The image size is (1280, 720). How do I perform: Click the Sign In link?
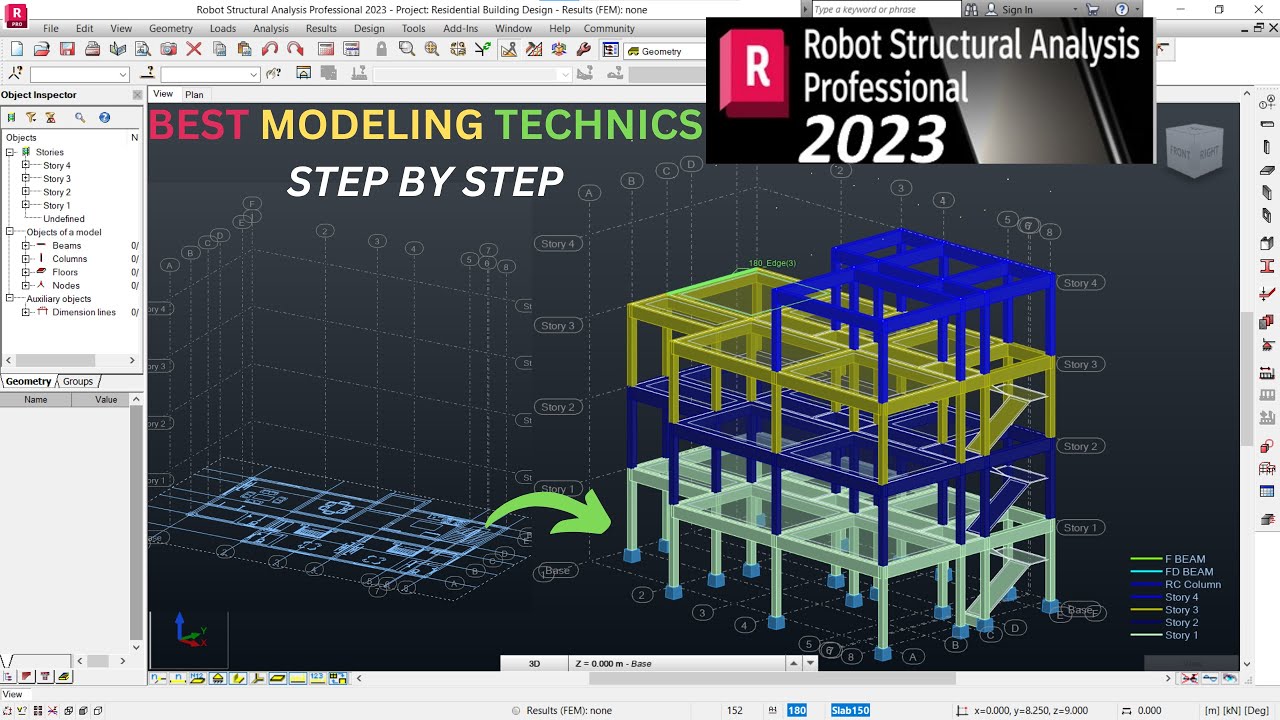pyautogui.click(x=1017, y=9)
